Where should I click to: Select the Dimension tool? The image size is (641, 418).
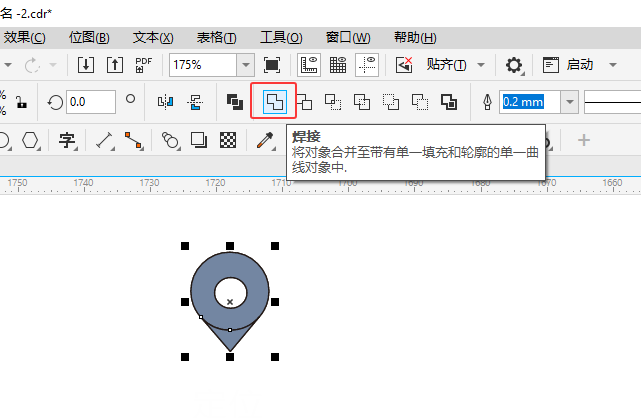pos(104,140)
